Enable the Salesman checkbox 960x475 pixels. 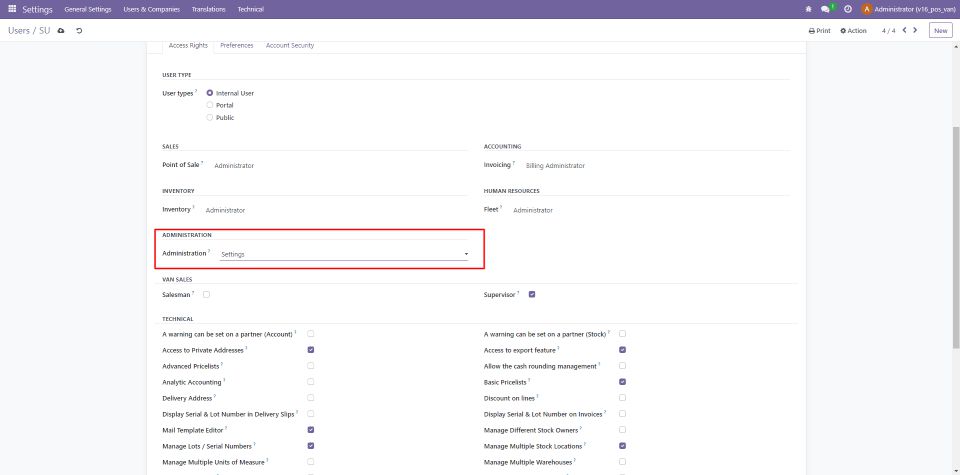[207, 294]
